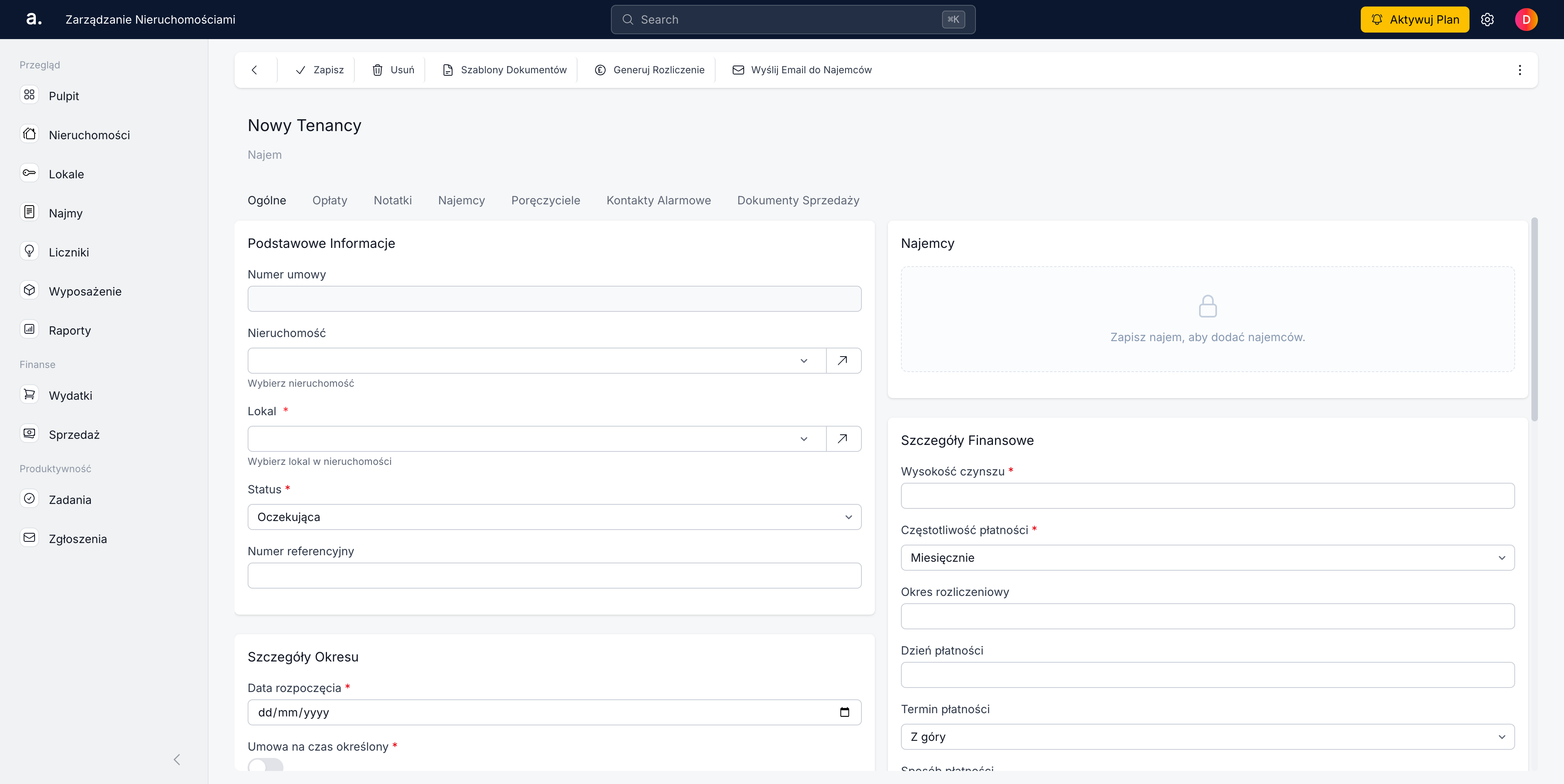The height and width of the screenshot is (784, 1564).
Task: Open linked Lokal record arrow
Action: 843,439
